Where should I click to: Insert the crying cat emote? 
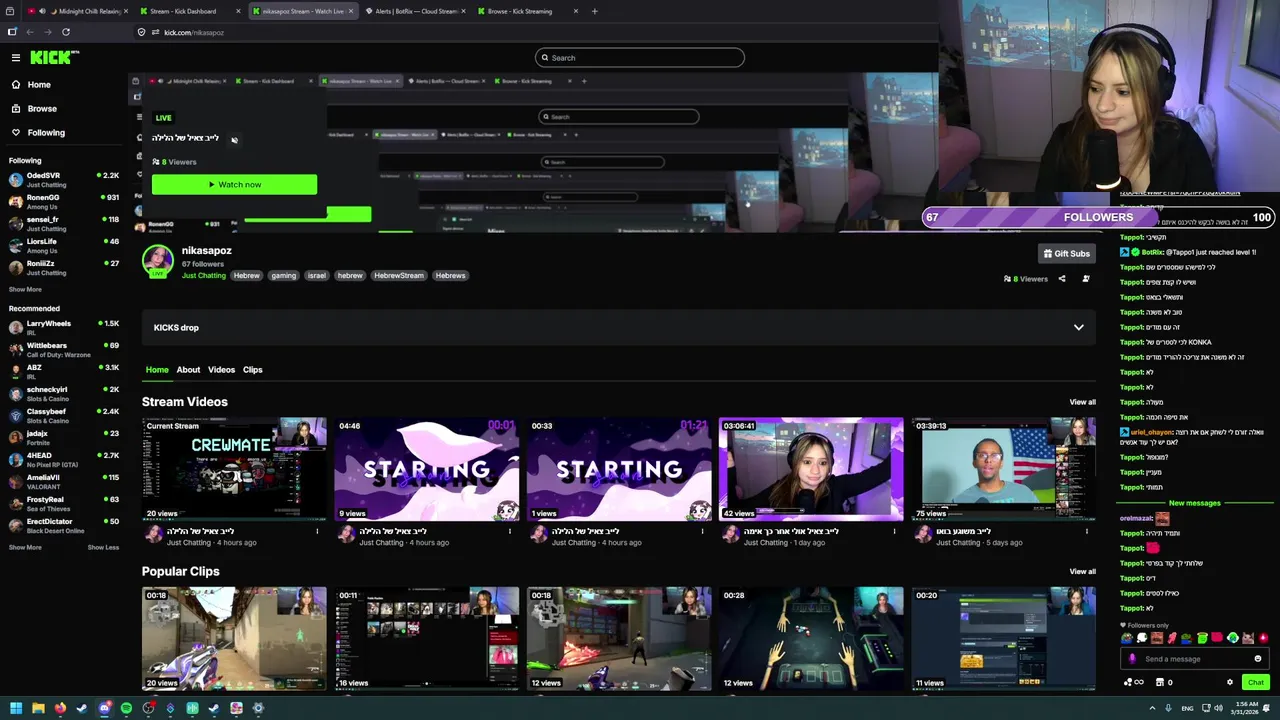[x=1248, y=638]
